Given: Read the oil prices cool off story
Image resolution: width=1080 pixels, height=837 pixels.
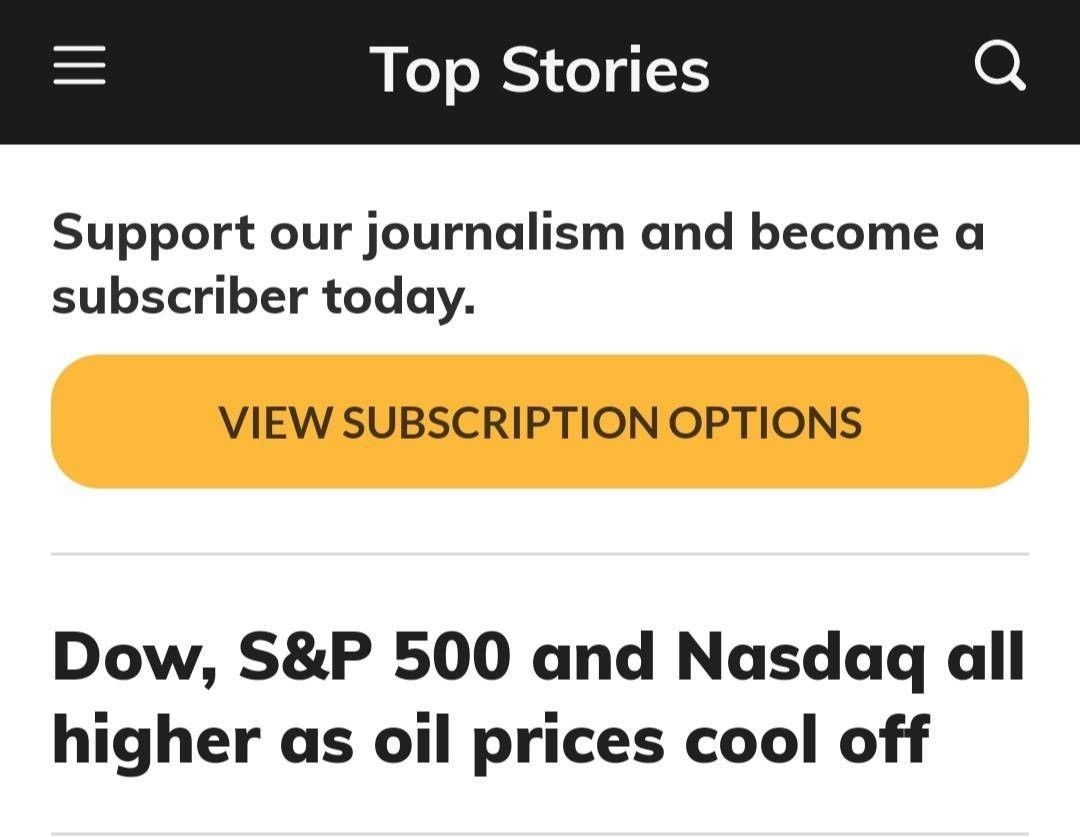Looking at the screenshot, I should coord(539,698).
